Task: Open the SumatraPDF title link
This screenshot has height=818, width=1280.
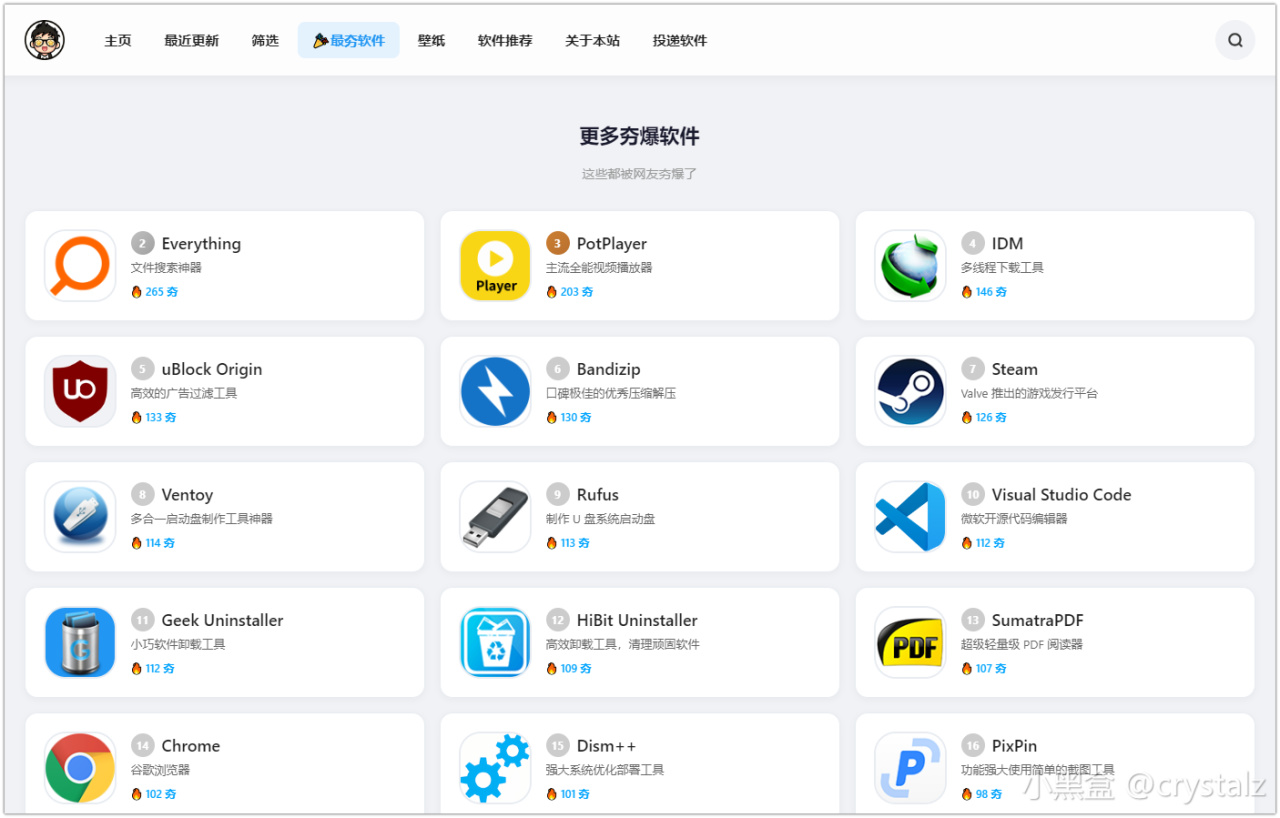Action: click(1038, 620)
